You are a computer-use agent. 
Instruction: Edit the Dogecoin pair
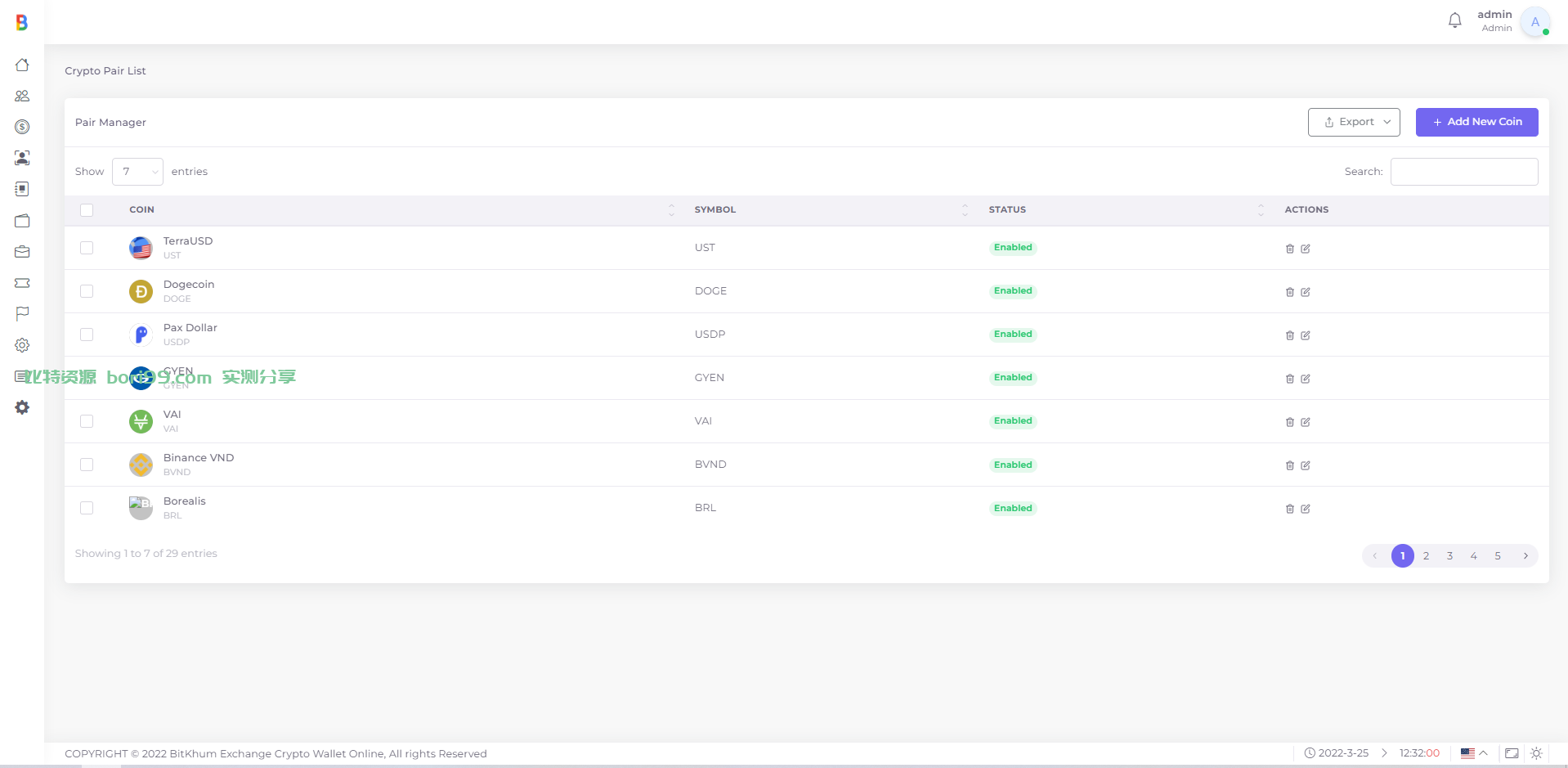[1306, 292]
